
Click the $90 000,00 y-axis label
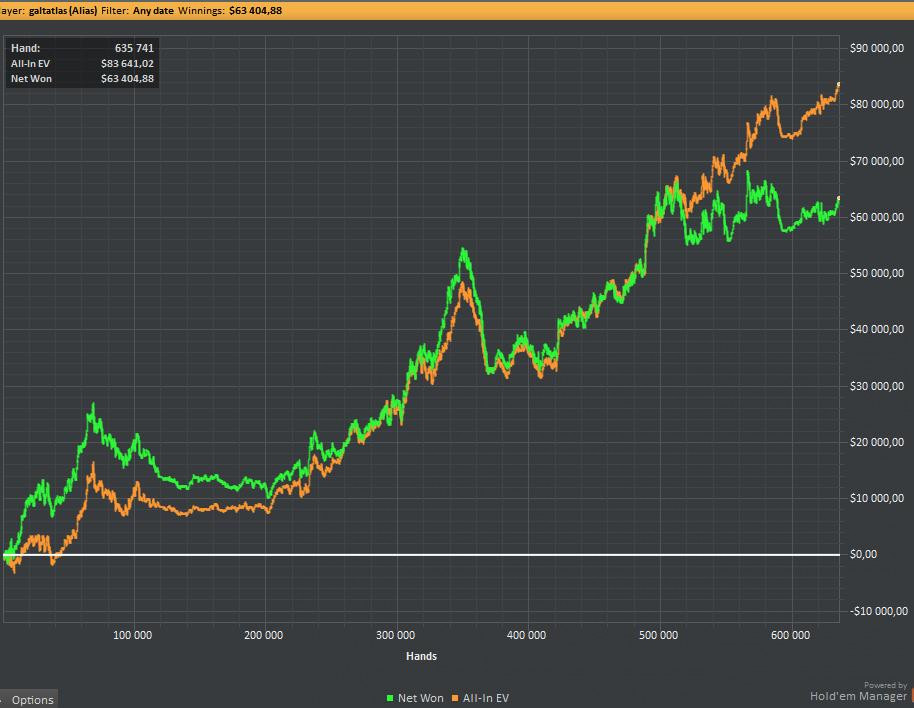pos(876,48)
